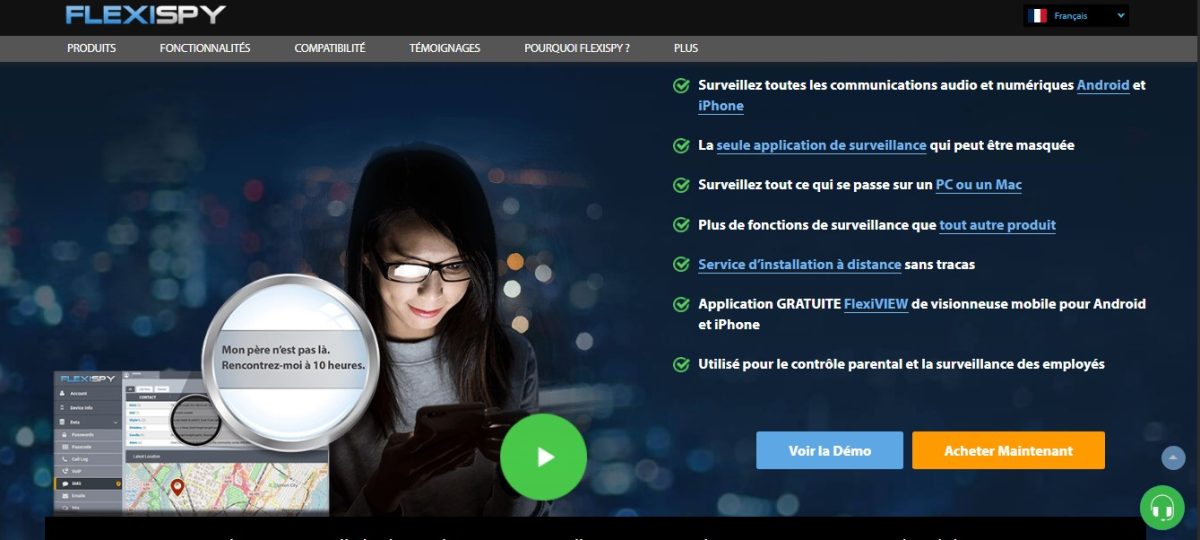Click the checkmark beside 'Service d'installation à distance'
The width and height of the screenshot is (1200, 540).
[681, 265]
